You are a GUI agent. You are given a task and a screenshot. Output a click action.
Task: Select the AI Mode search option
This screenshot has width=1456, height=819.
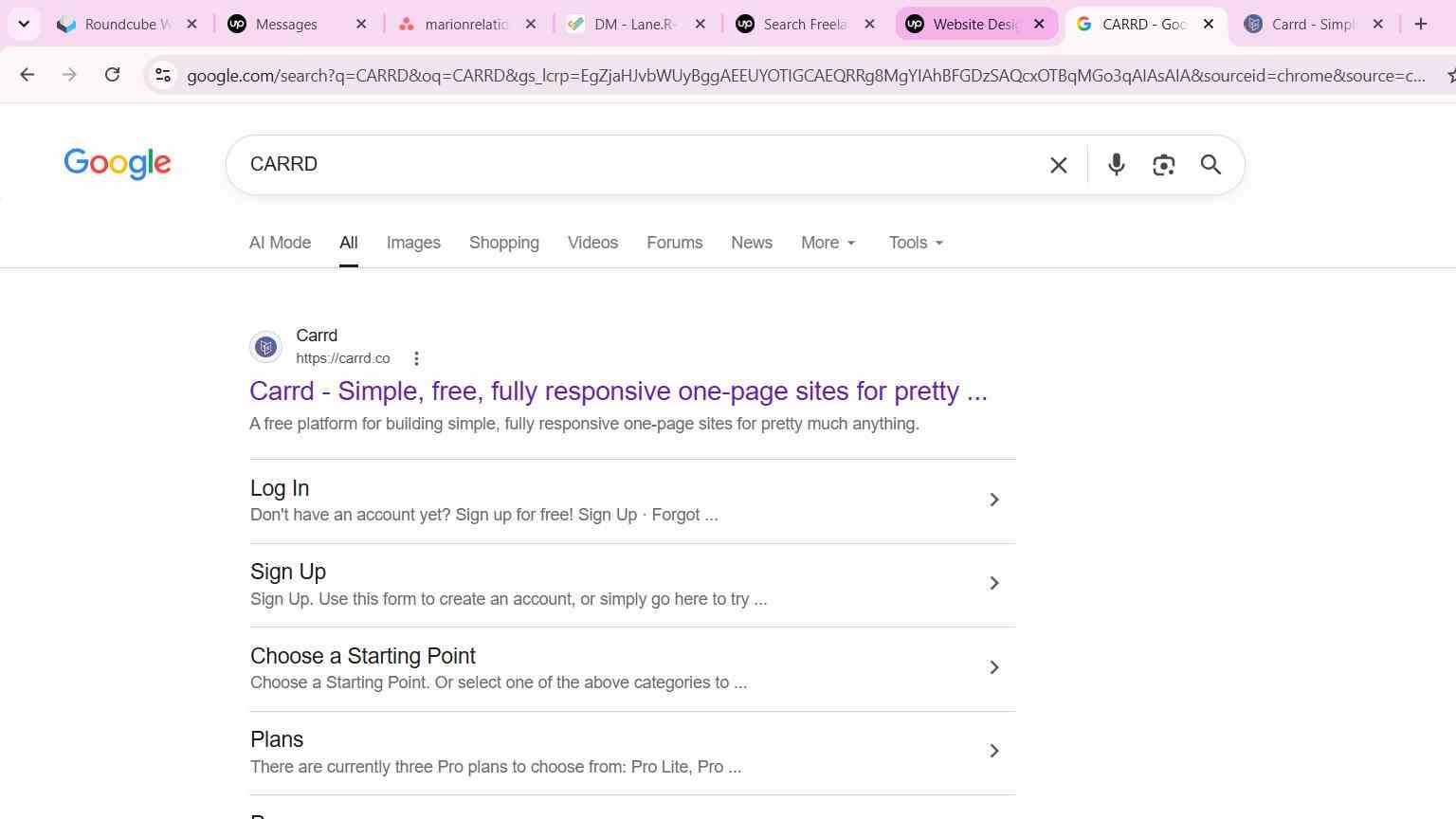tap(280, 243)
